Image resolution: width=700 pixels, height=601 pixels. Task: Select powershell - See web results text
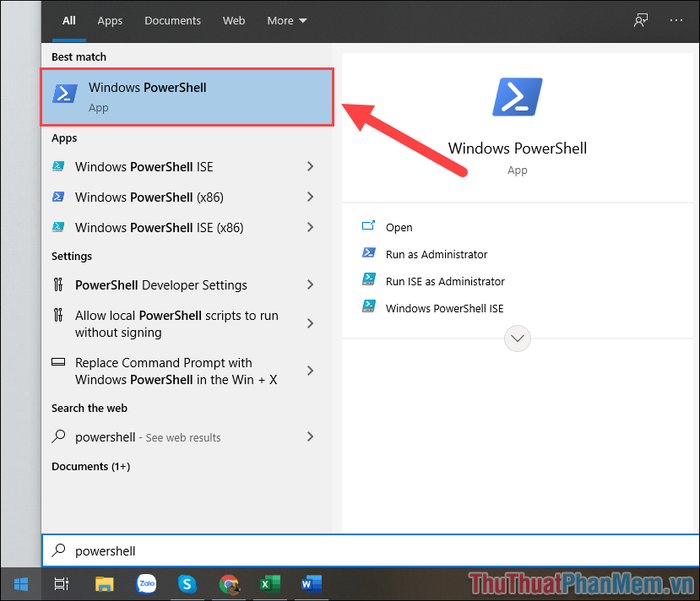148,437
